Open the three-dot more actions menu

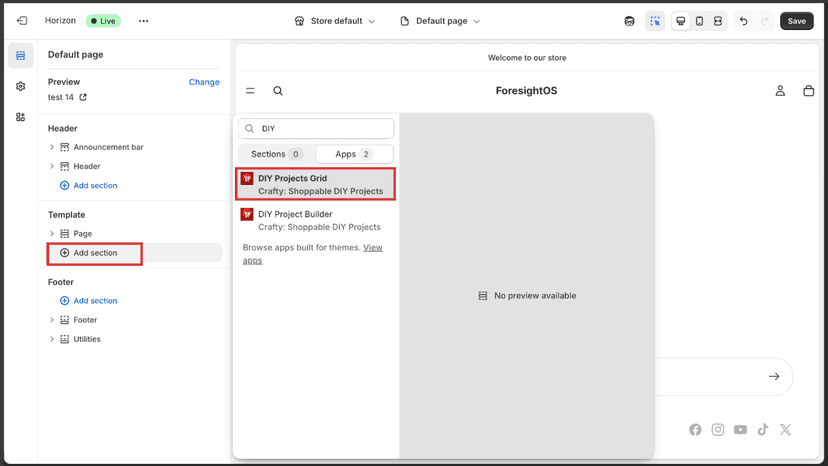pyautogui.click(x=144, y=21)
